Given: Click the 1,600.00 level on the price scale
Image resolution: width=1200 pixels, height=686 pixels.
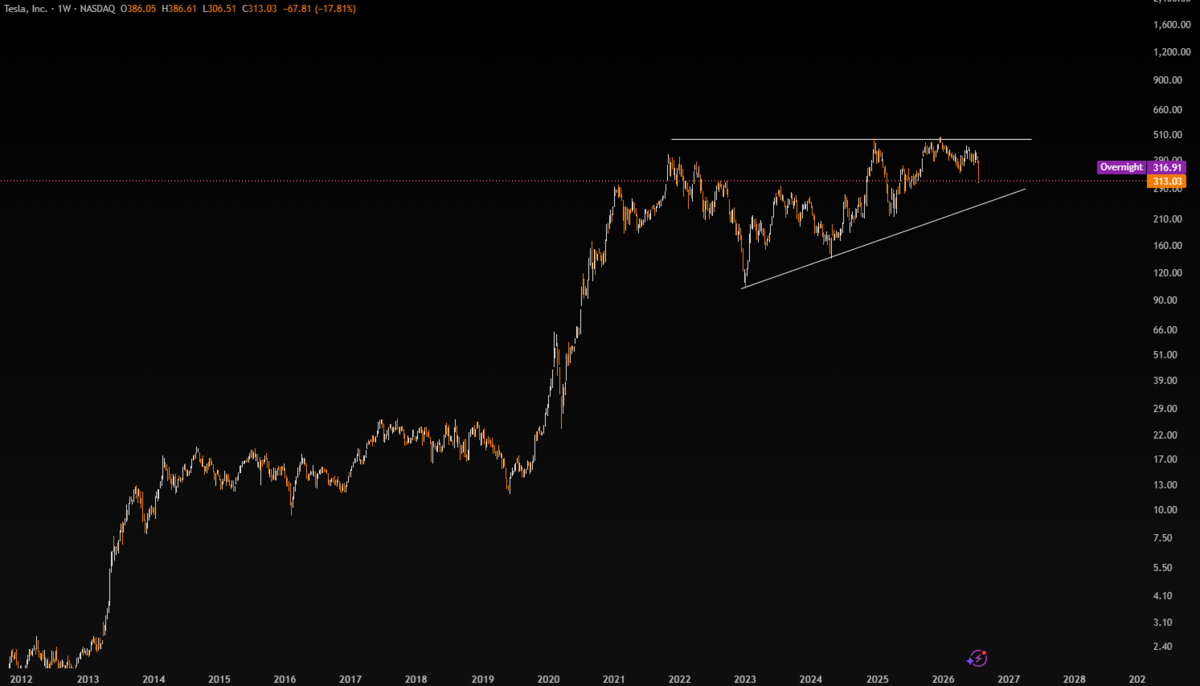Looking at the screenshot, I should [1169, 52].
